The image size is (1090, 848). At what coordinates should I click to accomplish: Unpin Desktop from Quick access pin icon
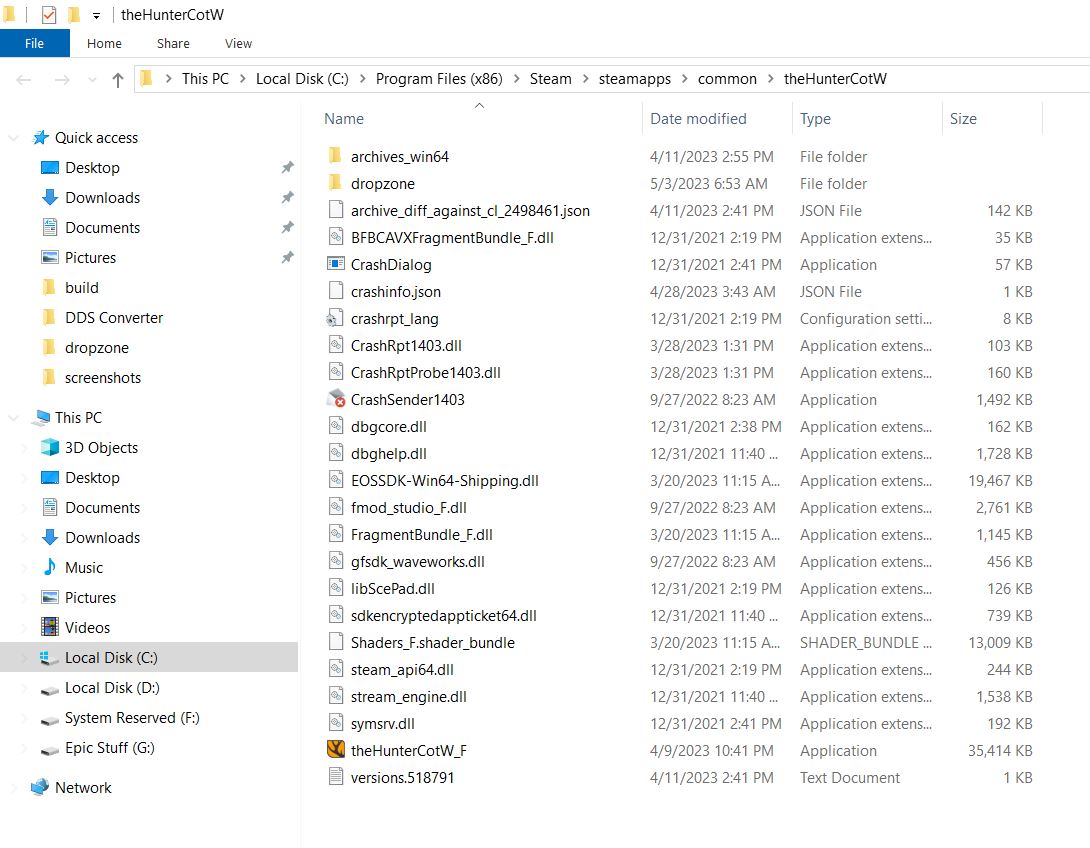[x=287, y=167]
